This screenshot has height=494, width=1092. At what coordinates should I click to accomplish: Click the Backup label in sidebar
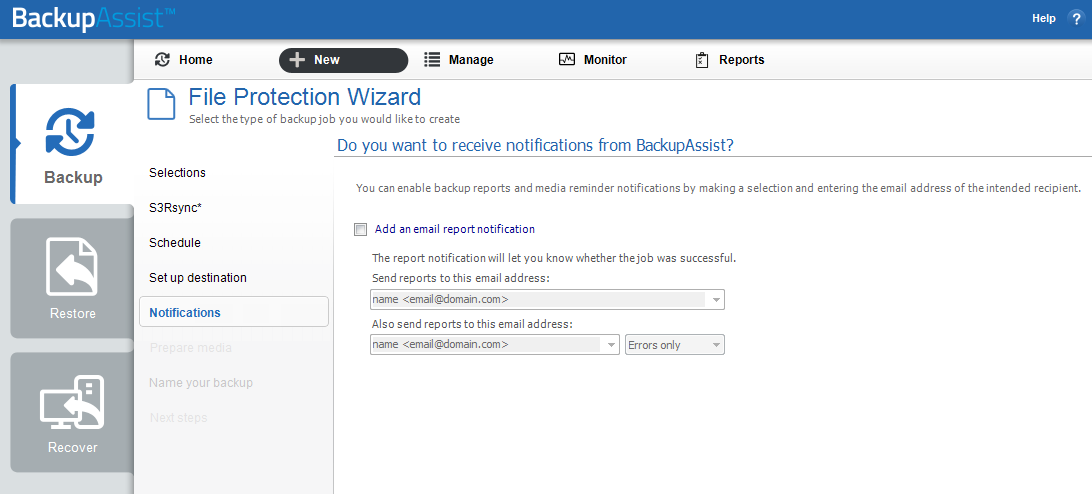tap(73, 178)
